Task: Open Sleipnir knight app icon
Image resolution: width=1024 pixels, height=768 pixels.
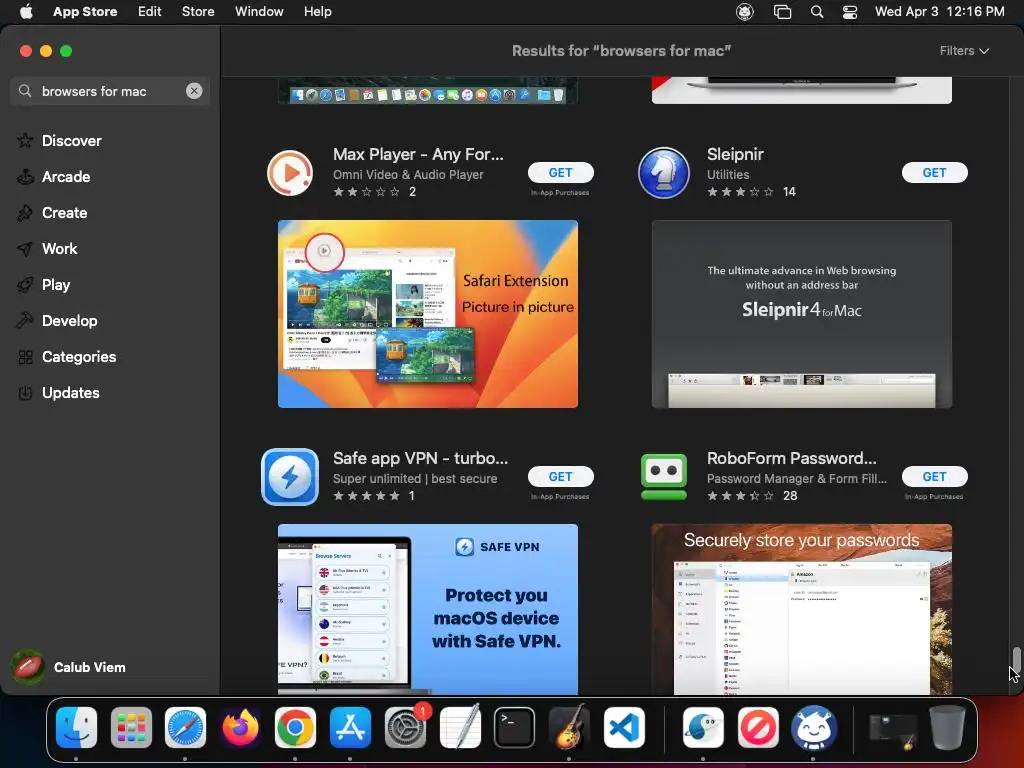Action: point(664,173)
